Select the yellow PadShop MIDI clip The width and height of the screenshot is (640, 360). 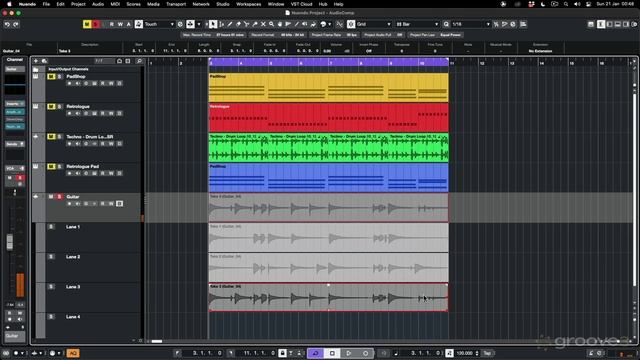tap(329, 87)
